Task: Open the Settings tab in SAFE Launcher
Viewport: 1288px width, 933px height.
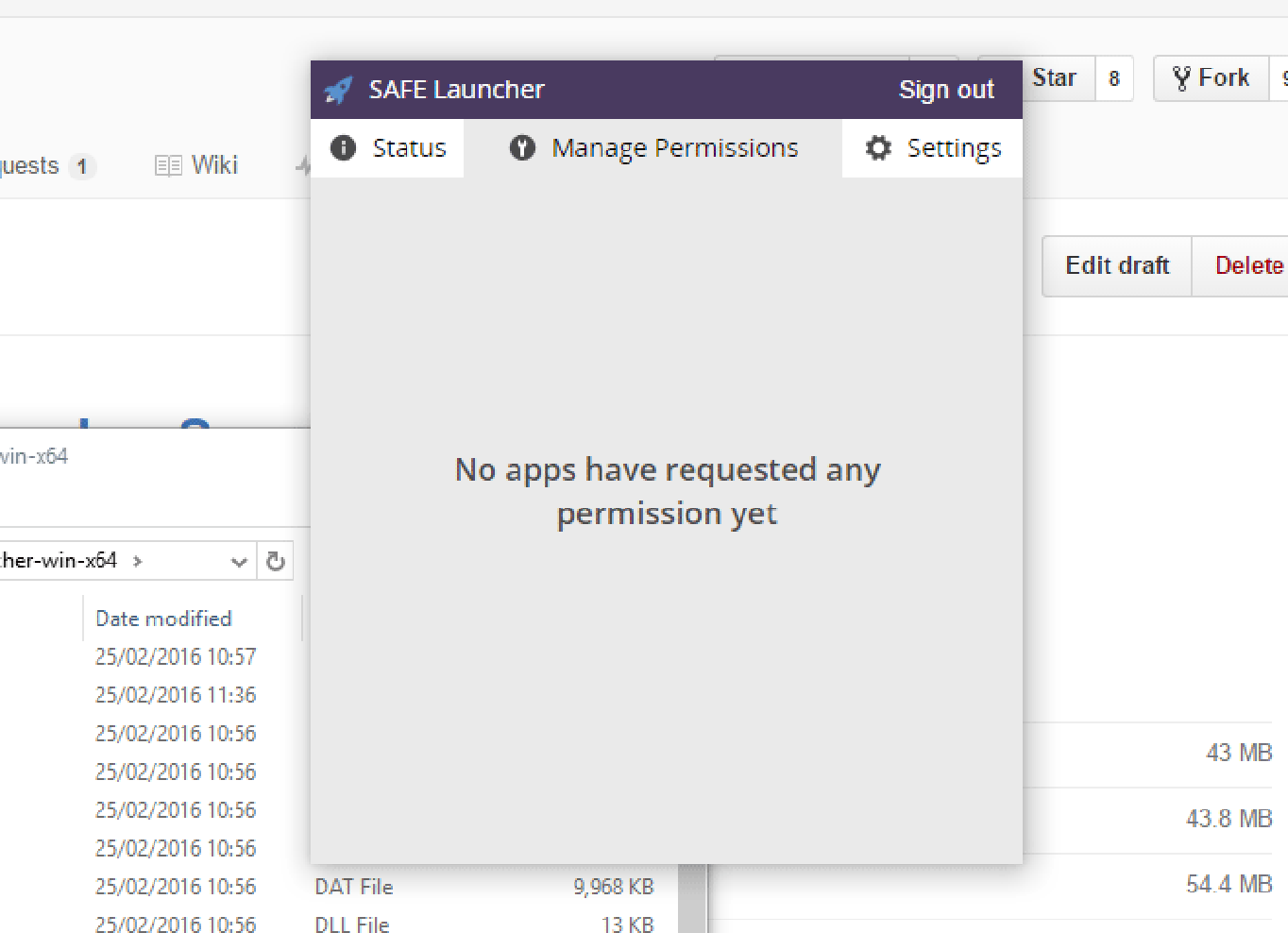Action: (x=932, y=148)
